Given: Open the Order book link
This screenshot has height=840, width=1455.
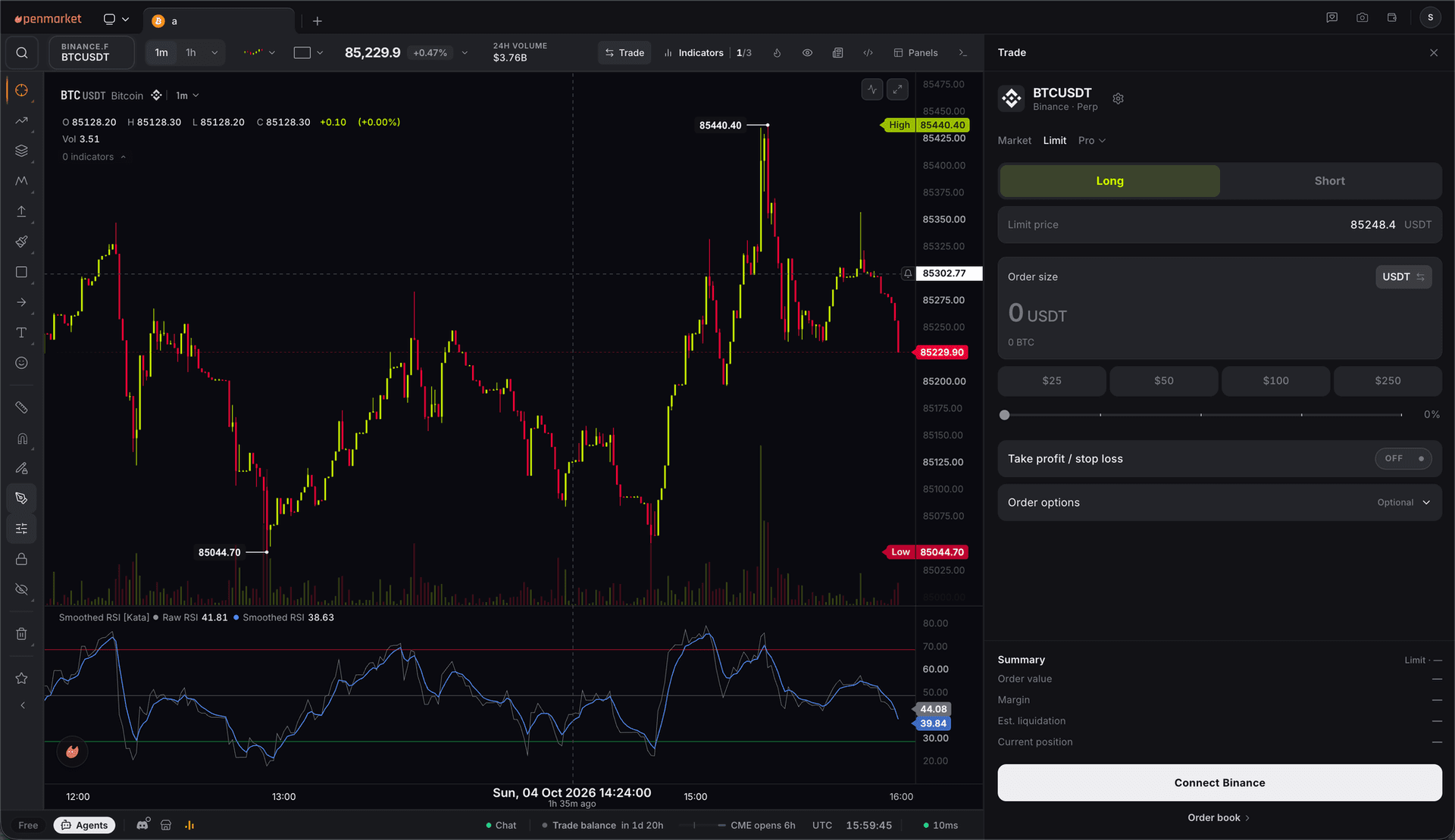Looking at the screenshot, I should click(x=1219, y=817).
